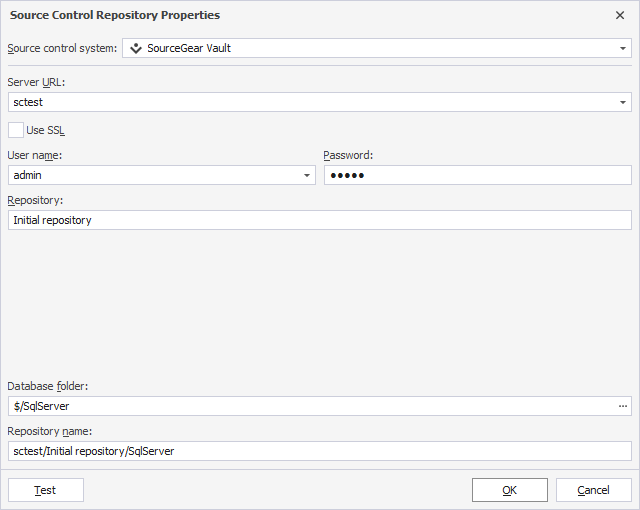640x510 pixels.
Task: Click the SourceGear Vault icon in the dropdown
Action: [x=136, y=49]
